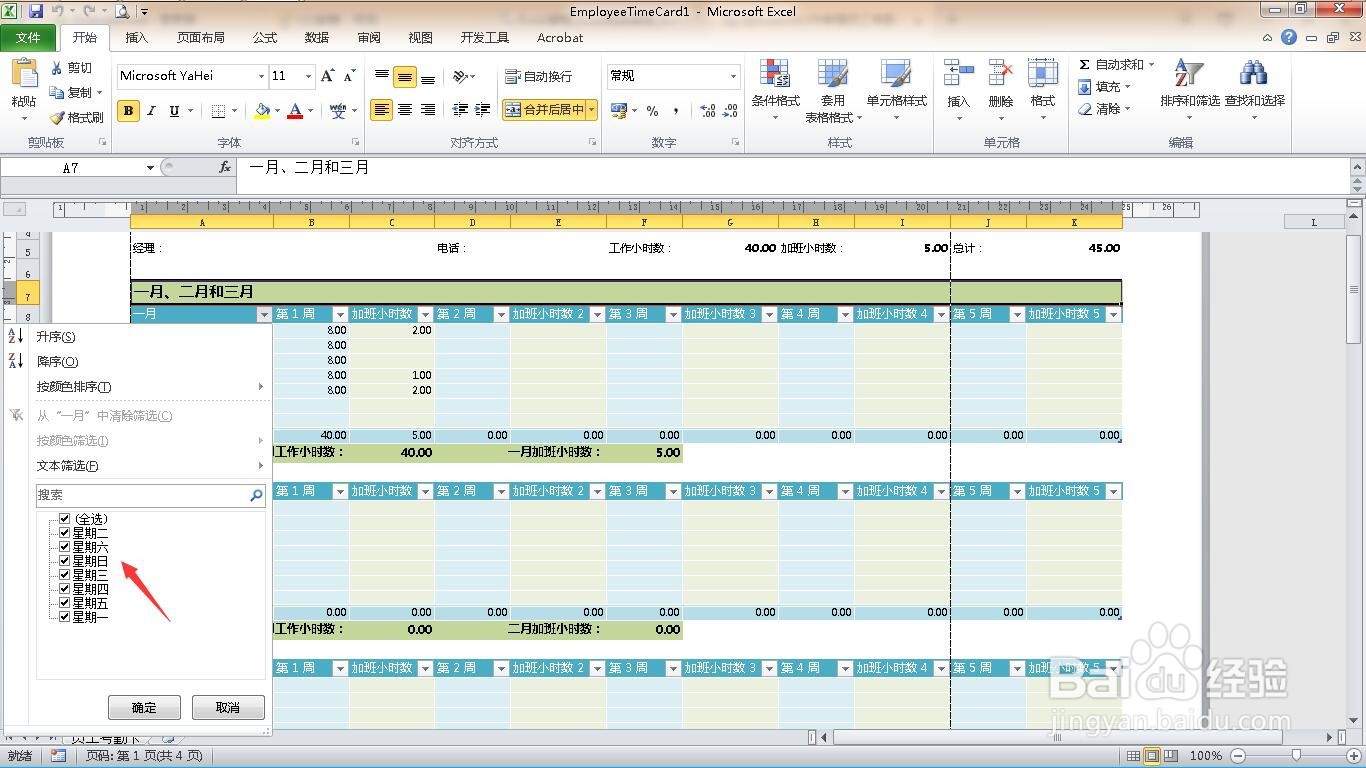The height and width of the screenshot is (768, 1366).
Task: Switch to the 页面布局 tab
Action: 201,38
